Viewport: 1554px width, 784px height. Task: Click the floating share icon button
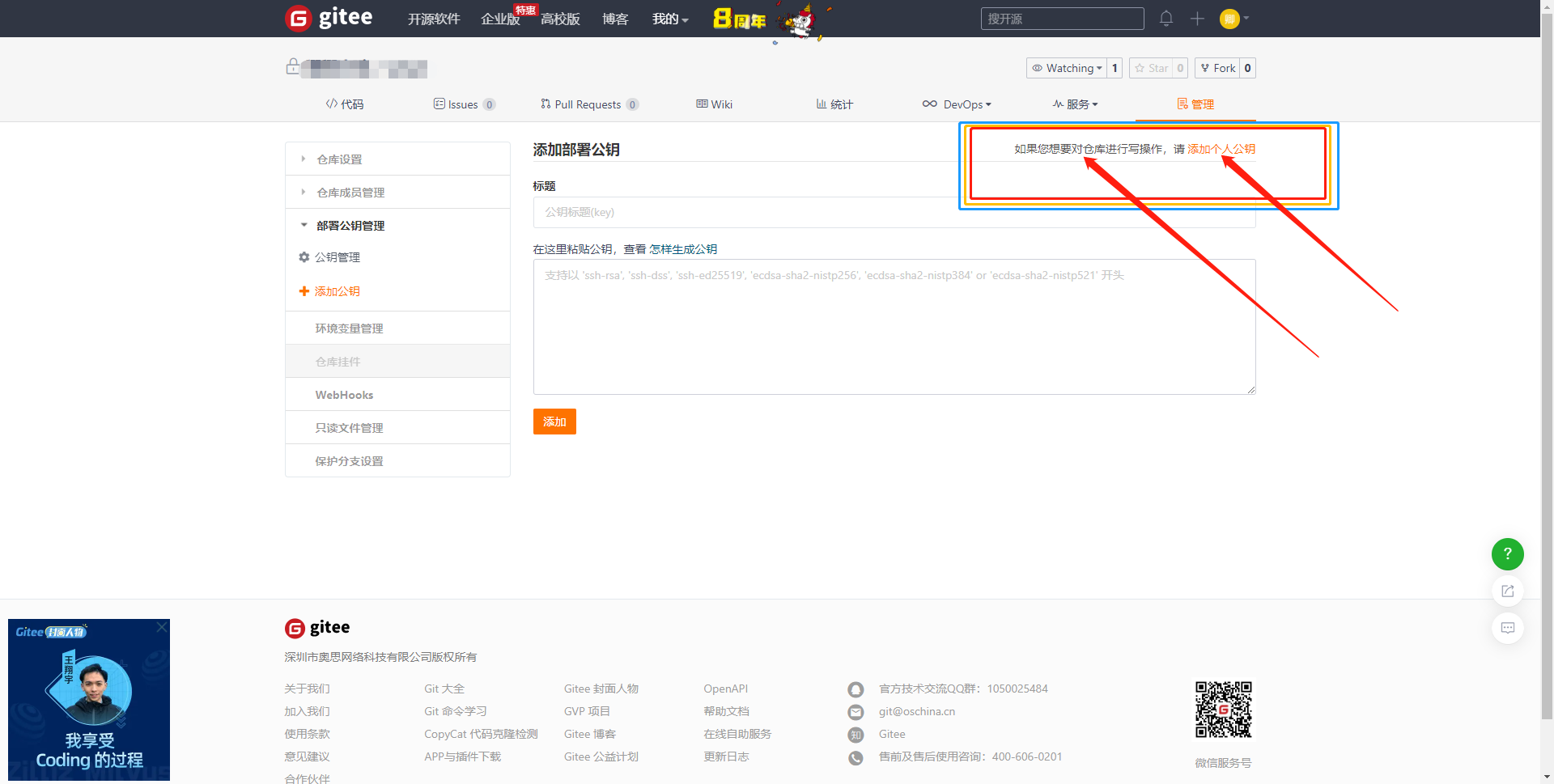(x=1507, y=591)
